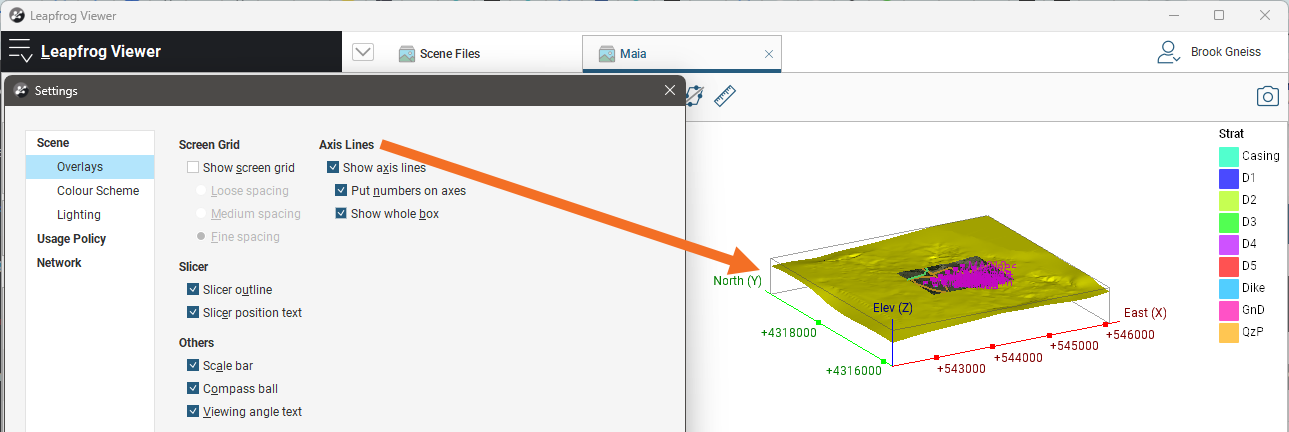The width and height of the screenshot is (1289, 432).
Task: Click the D4 legend colour swatch
Action: [x=1229, y=243]
